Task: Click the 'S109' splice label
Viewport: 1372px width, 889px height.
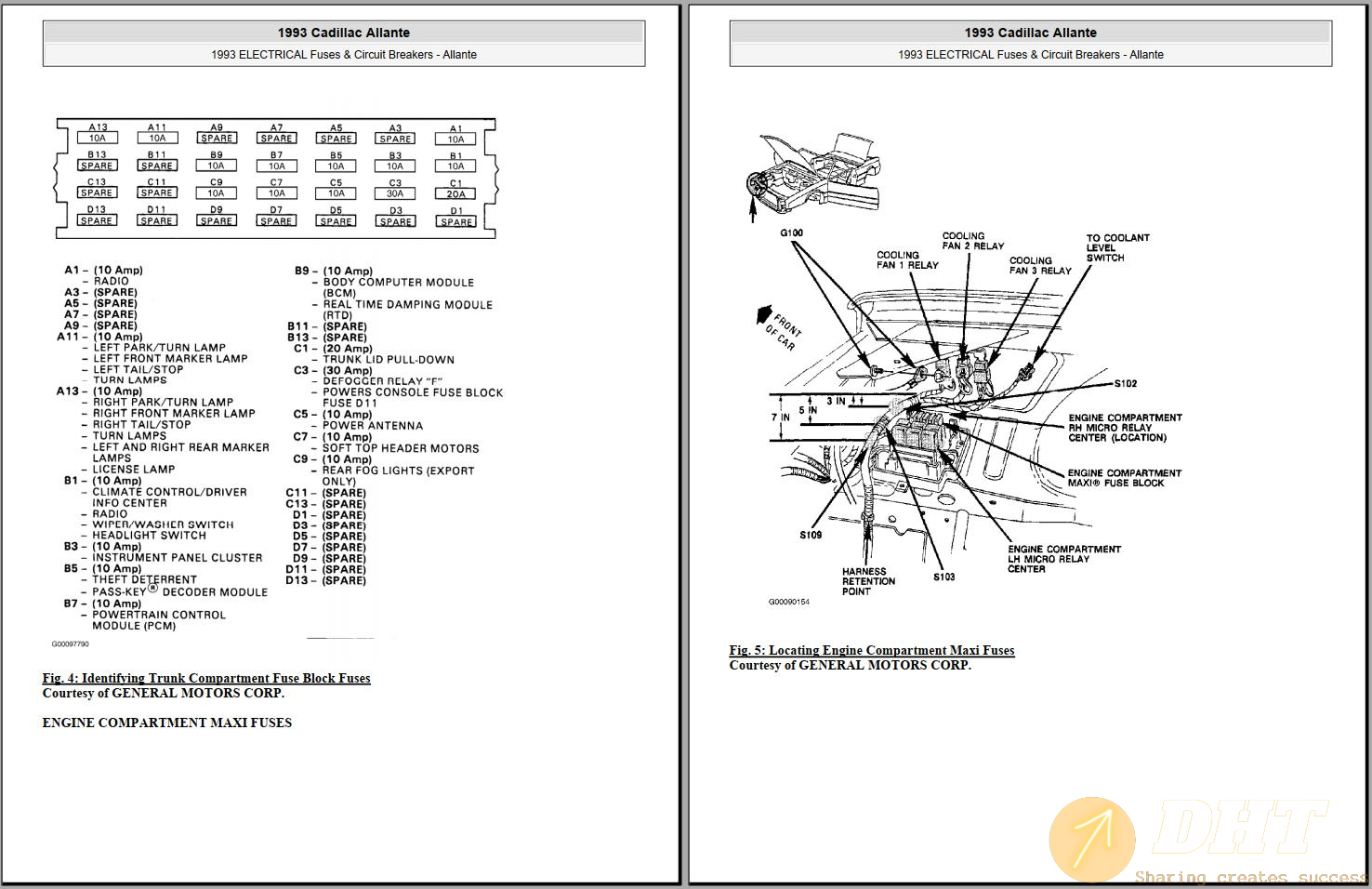Action: 811,536
